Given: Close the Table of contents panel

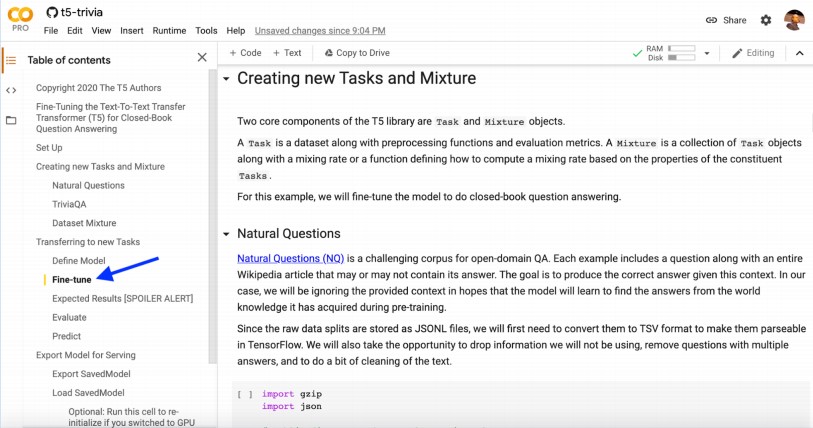Looking at the screenshot, I should tap(202, 59).
